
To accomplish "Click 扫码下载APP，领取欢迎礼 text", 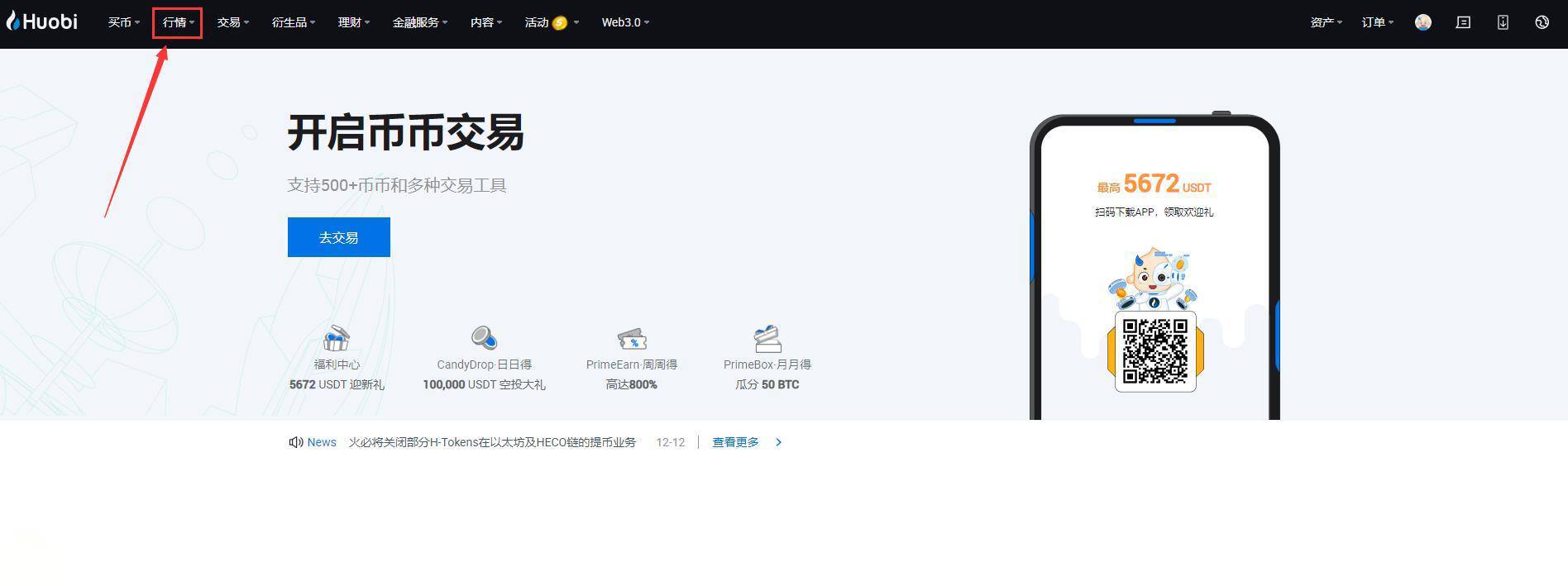I will tap(1154, 212).
